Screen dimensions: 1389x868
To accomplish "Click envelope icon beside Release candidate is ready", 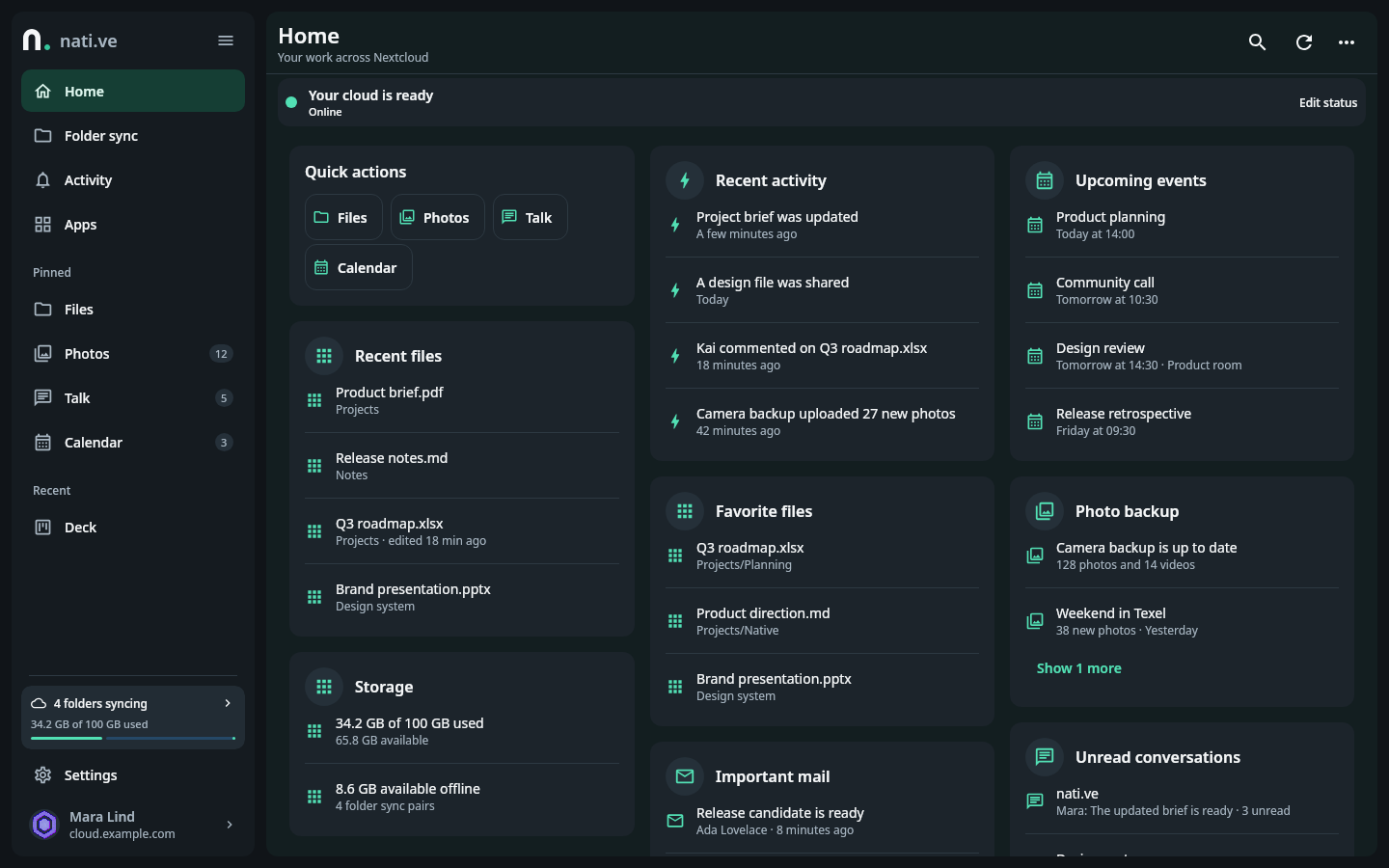I will (675, 821).
